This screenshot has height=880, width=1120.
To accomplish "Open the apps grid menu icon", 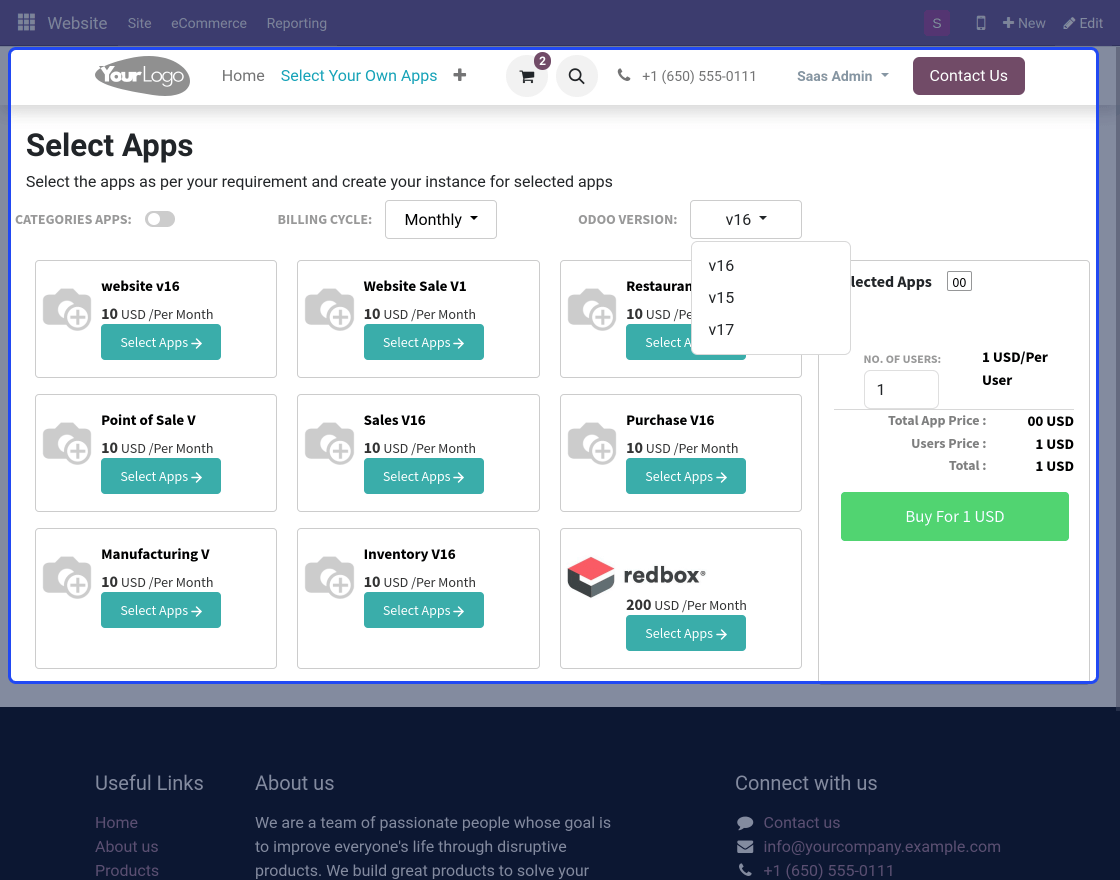I will pyautogui.click(x=26, y=23).
